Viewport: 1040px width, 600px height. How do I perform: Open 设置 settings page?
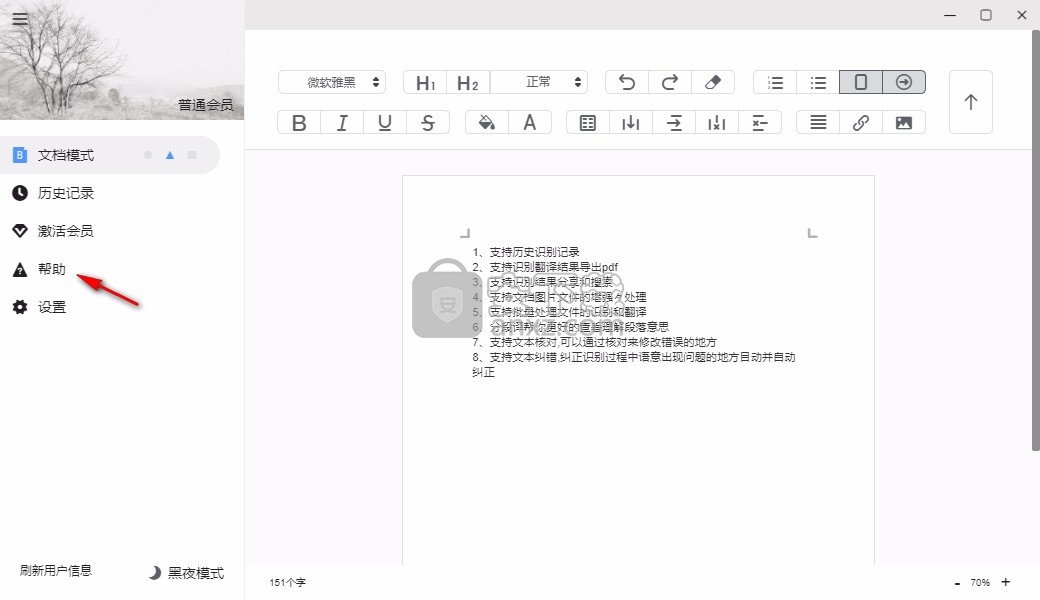[x=52, y=307]
